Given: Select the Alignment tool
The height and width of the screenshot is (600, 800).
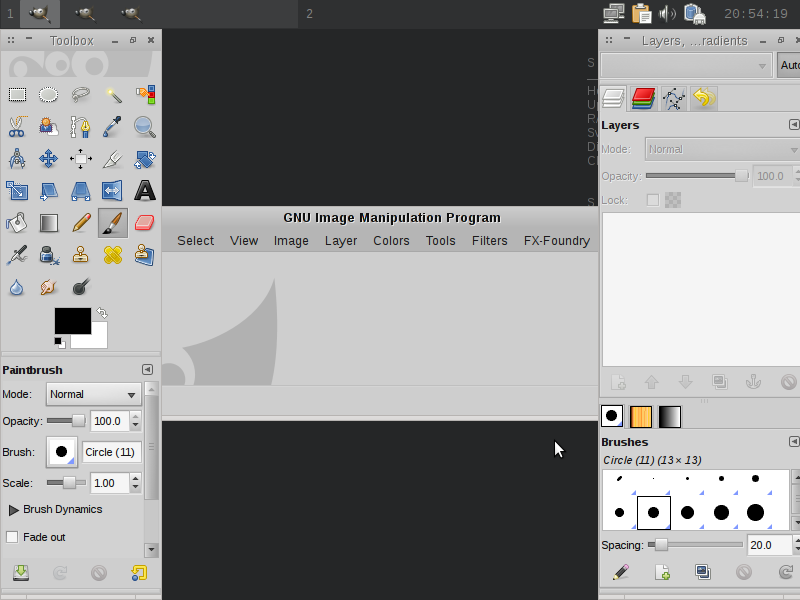Looking at the screenshot, I should (x=81, y=159).
